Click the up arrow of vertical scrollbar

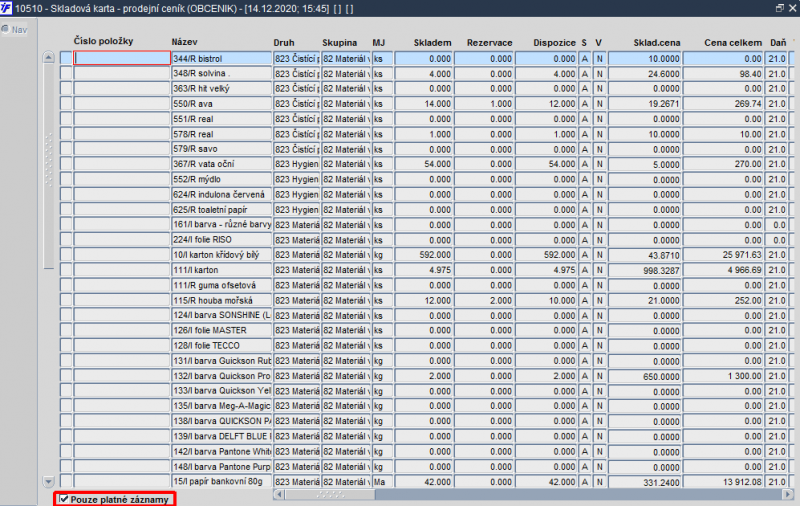[x=48, y=57]
